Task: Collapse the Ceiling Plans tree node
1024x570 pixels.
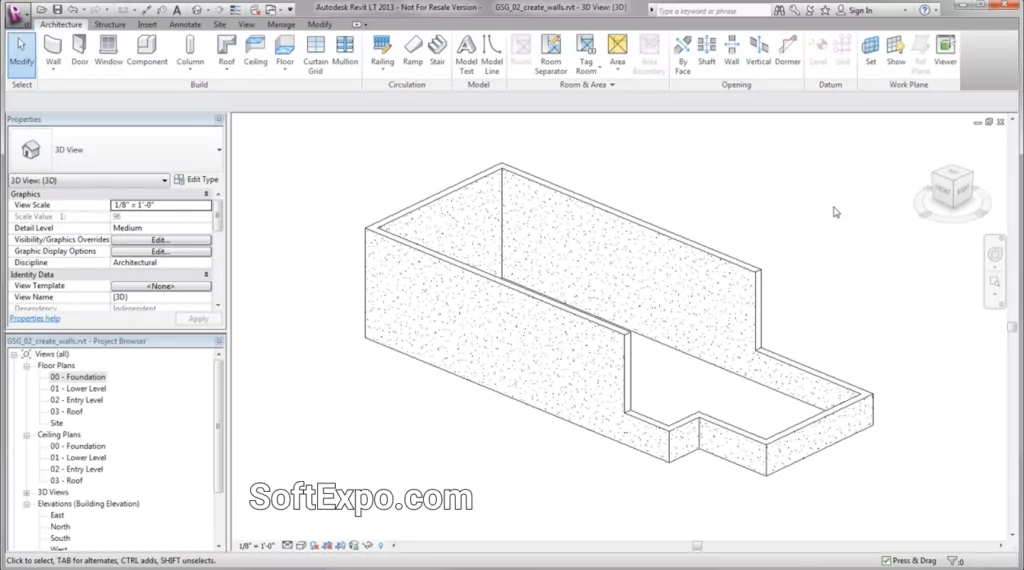Action: [27, 435]
